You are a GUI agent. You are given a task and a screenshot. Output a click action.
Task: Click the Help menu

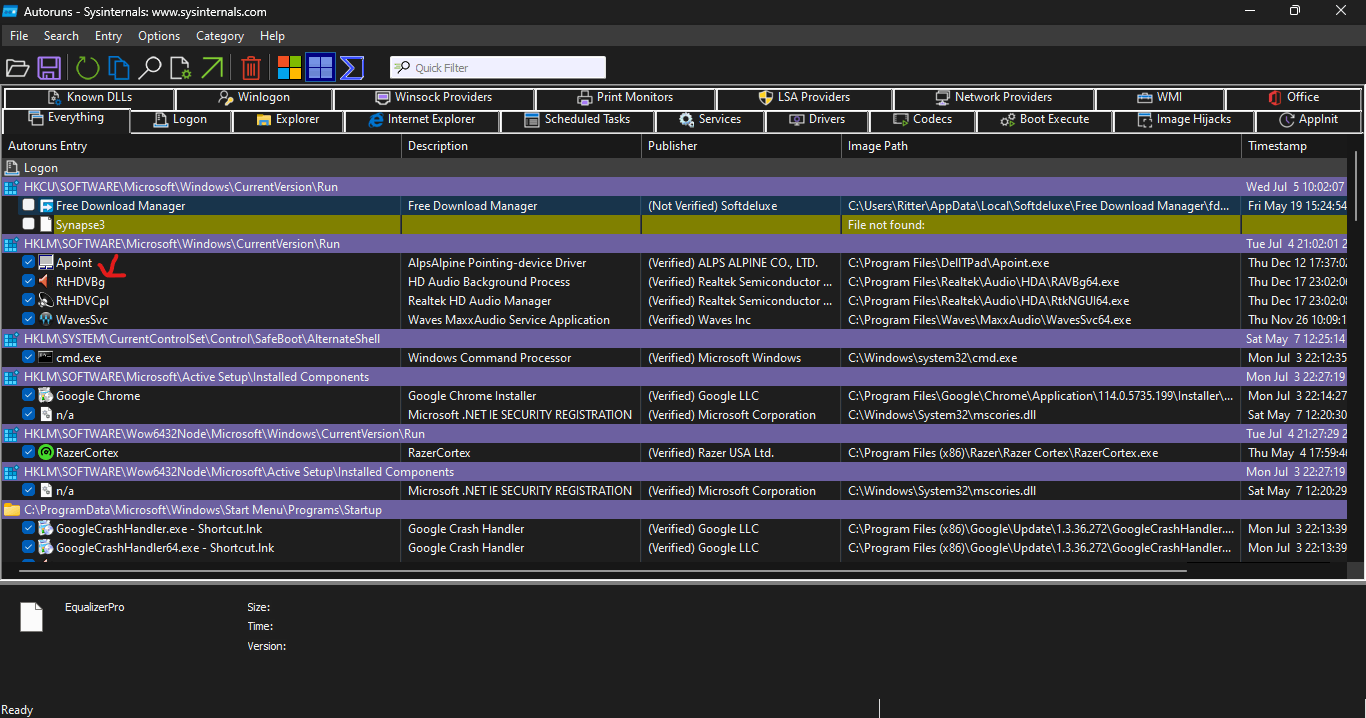(x=272, y=36)
